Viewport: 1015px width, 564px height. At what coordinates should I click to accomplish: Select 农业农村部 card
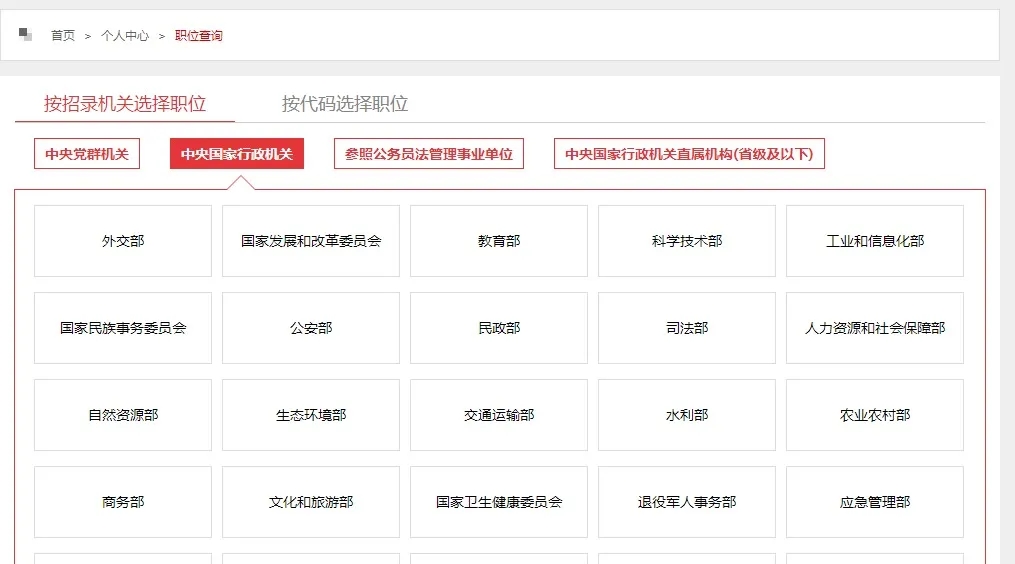pyautogui.click(x=875, y=415)
